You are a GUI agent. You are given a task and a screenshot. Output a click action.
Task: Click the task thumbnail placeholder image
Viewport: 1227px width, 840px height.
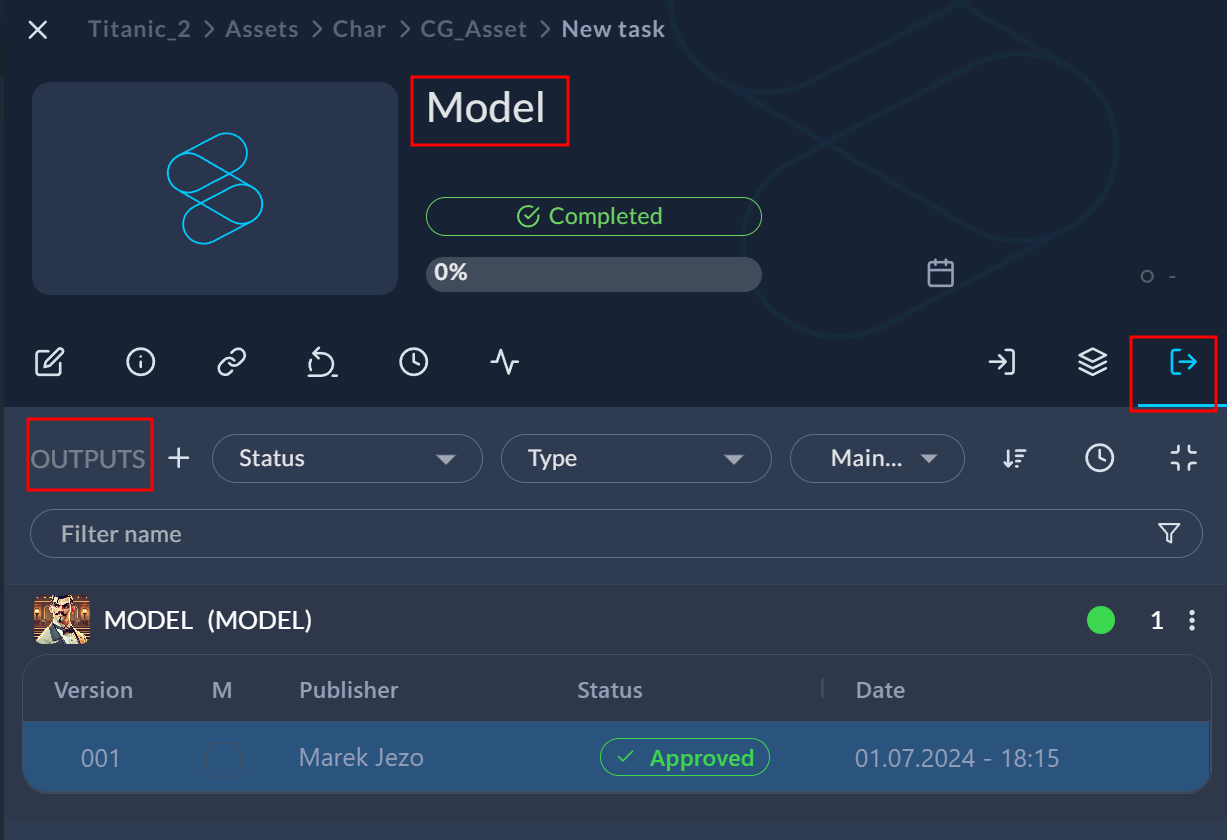pyautogui.click(x=215, y=188)
